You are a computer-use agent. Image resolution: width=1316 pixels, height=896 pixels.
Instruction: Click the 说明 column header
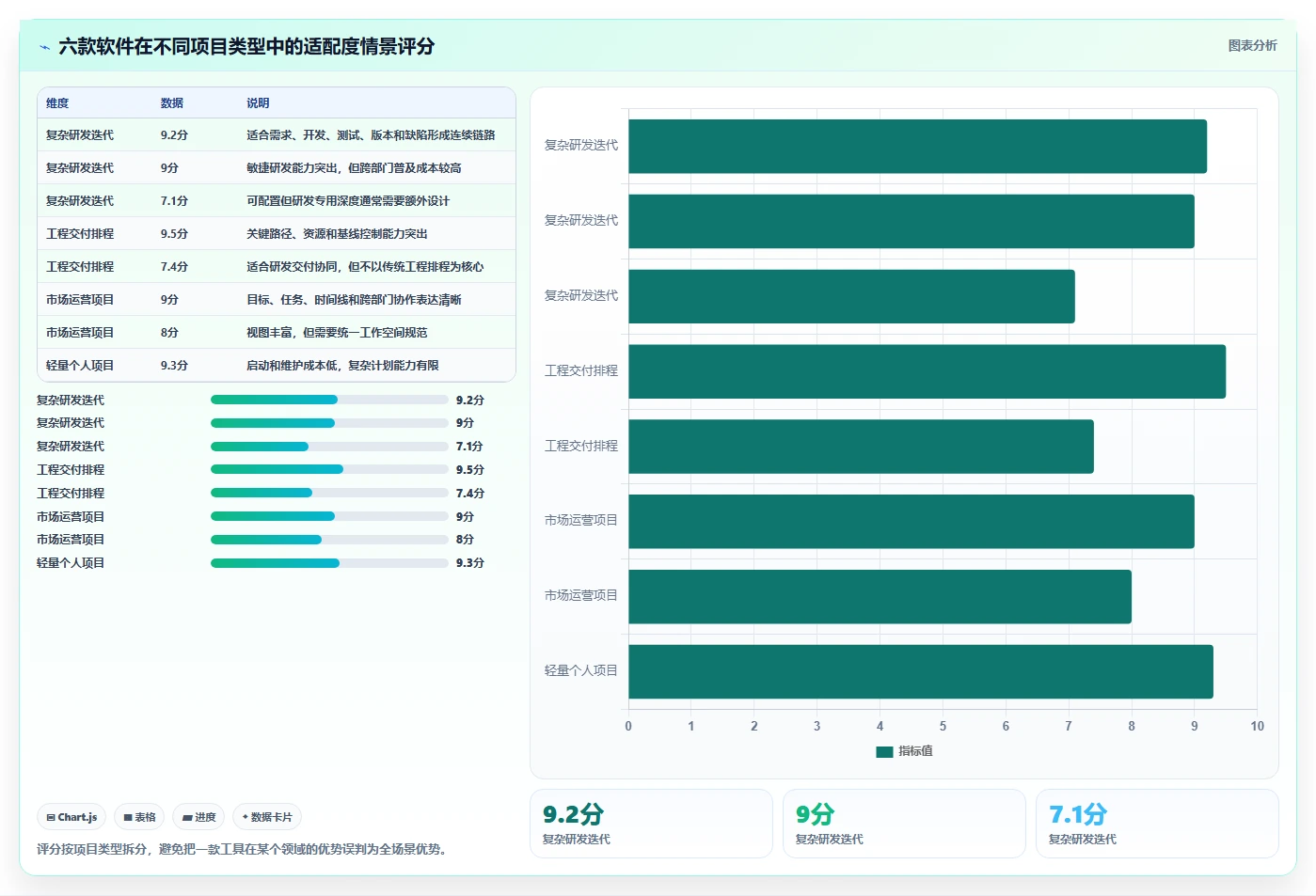pos(258,103)
